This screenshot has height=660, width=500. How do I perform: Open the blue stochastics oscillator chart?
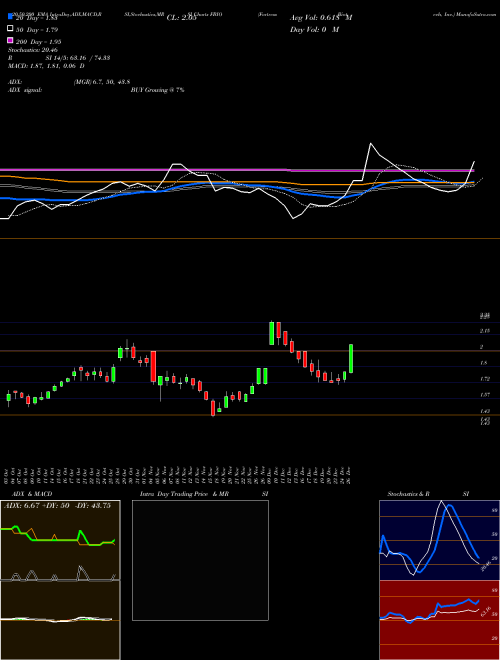tap(439, 540)
